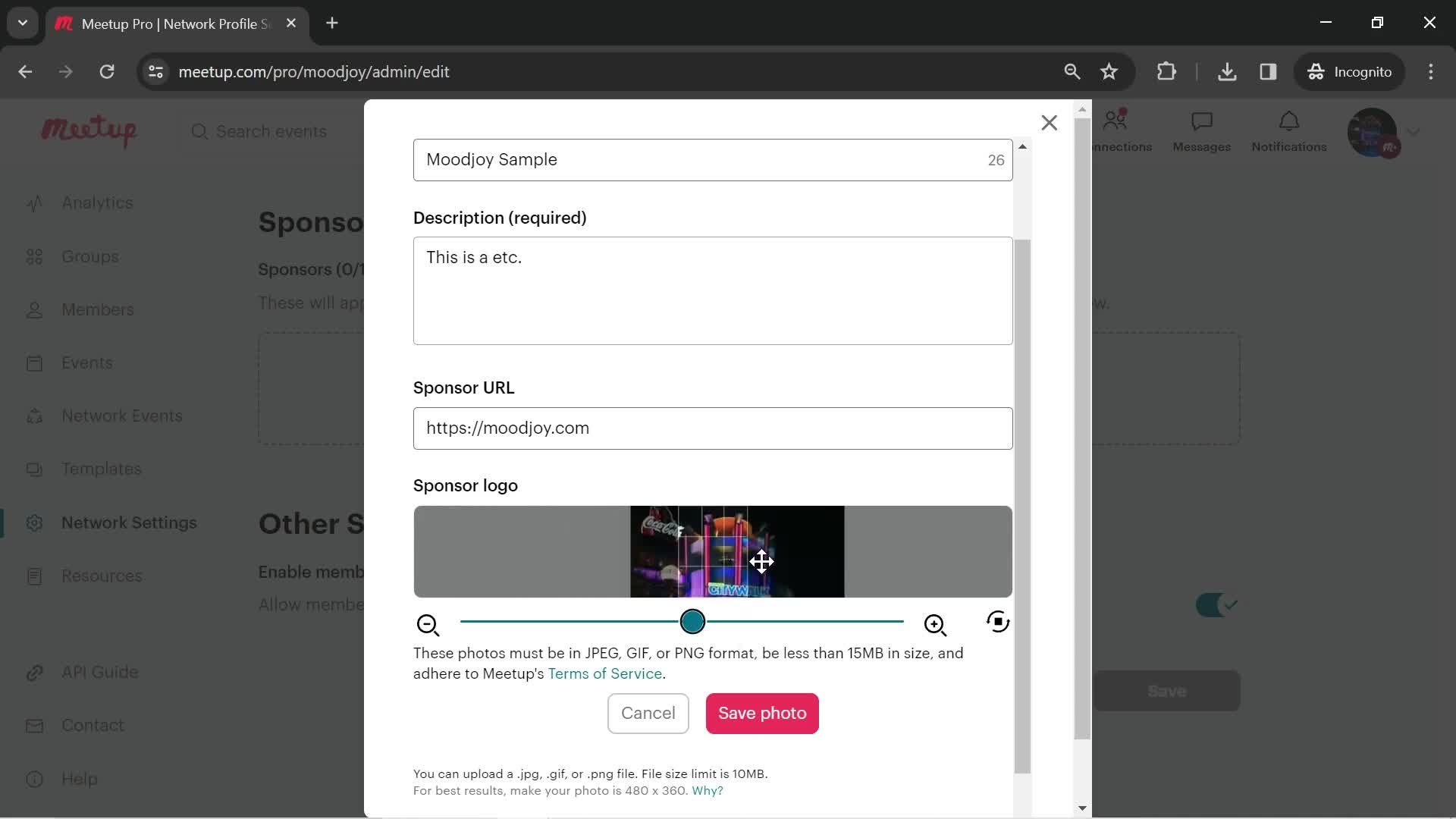This screenshot has width=1456, height=819.
Task: Open the browser extensions icon
Action: [x=1166, y=72]
